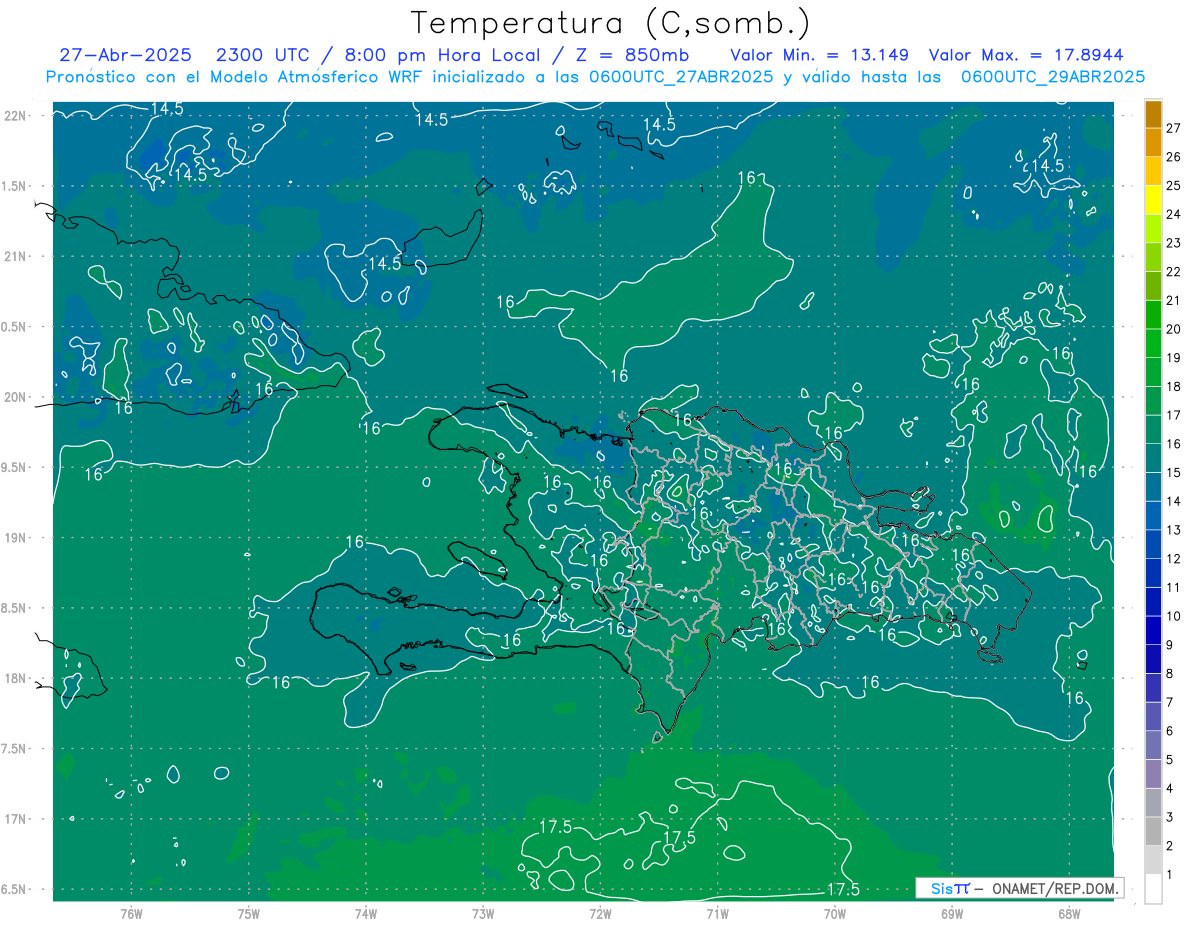Viewport: 1200px width, 927px height.
Task: Click the legend value '27'
Action: click(x=1173, y=128)
